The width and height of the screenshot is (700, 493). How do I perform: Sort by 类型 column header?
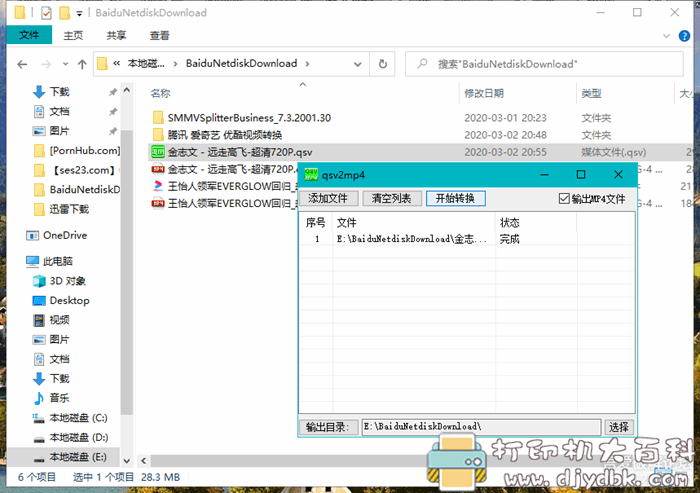click(592, 93)
